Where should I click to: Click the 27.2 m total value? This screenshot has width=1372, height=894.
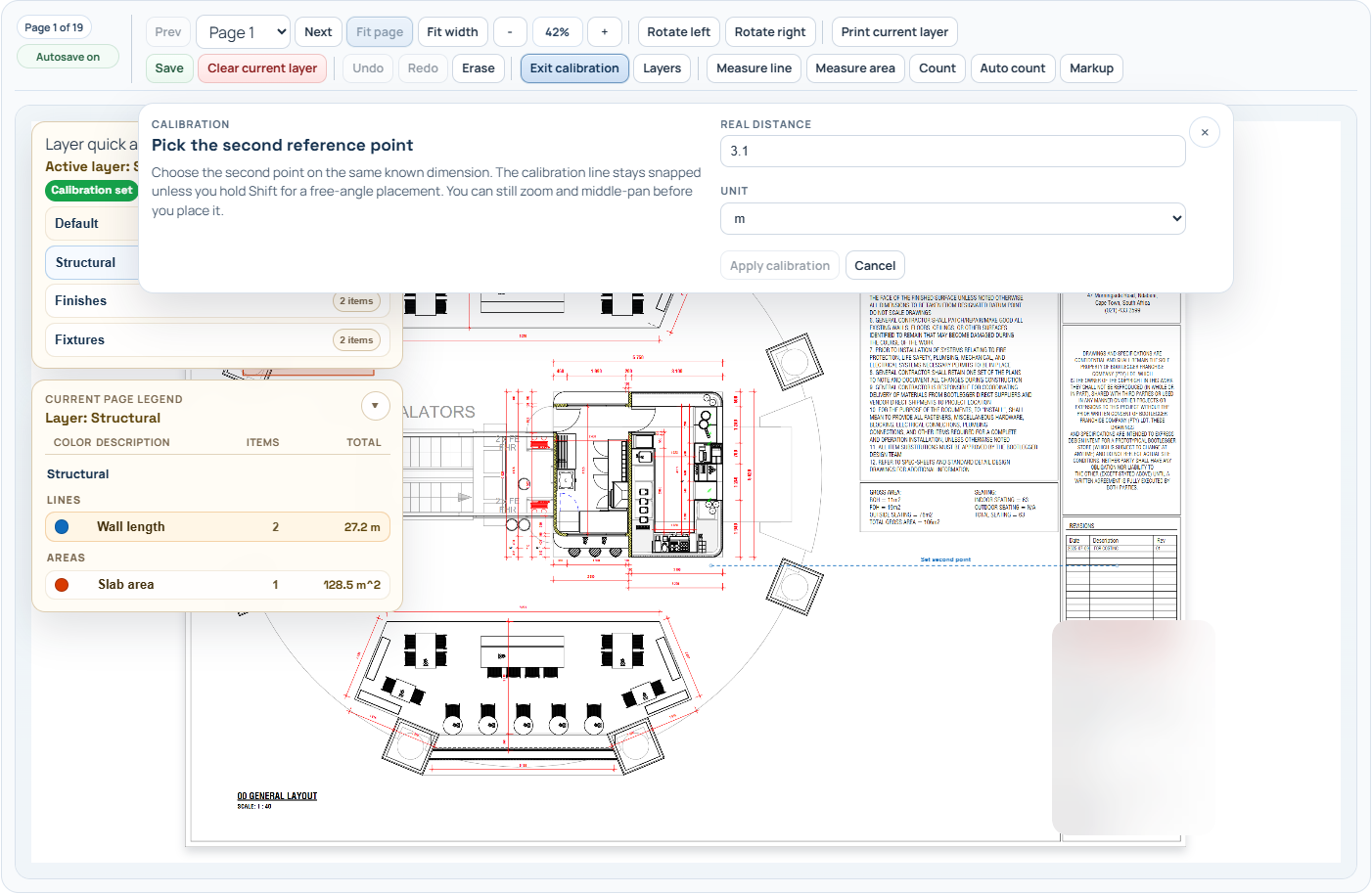click(362, 527)
